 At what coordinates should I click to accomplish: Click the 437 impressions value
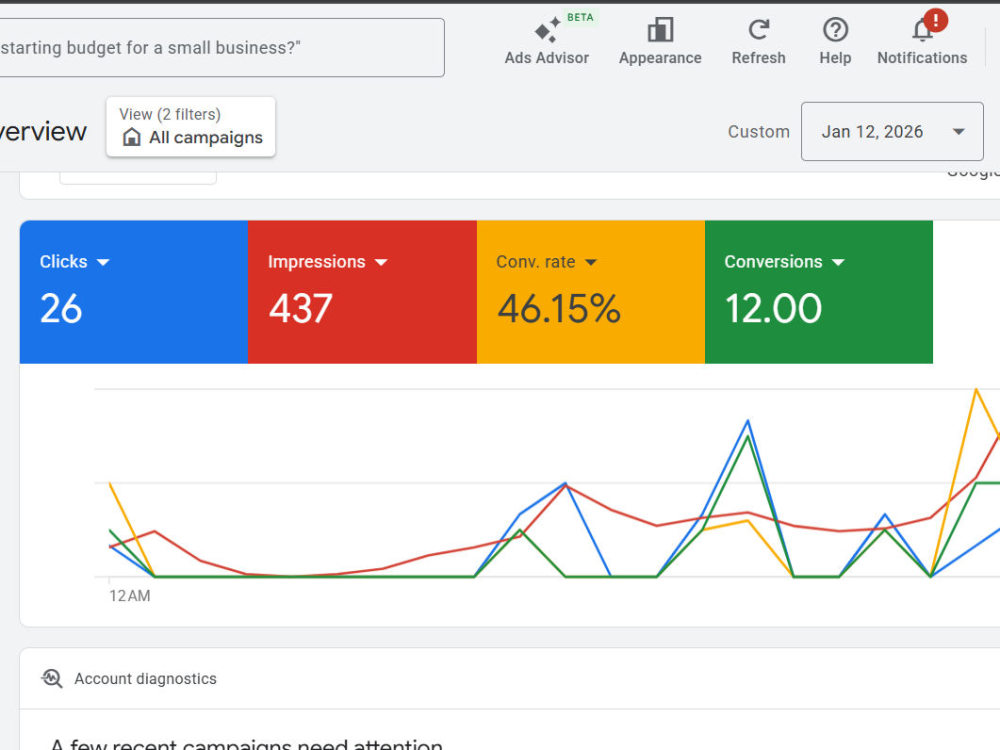pos(300,309)
